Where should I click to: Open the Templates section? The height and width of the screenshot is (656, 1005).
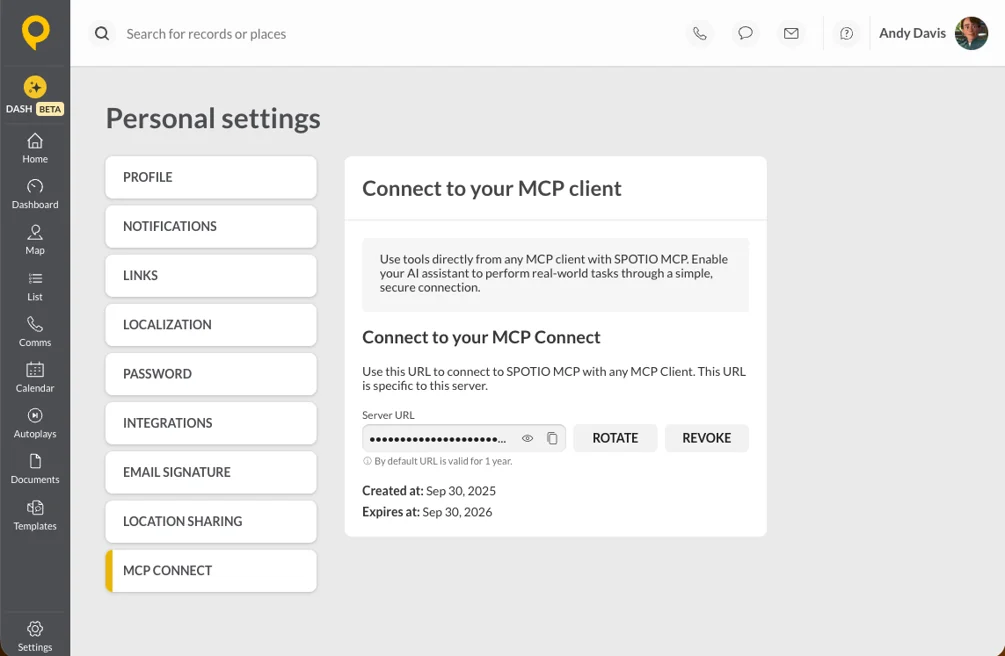[x=35, y=516]
